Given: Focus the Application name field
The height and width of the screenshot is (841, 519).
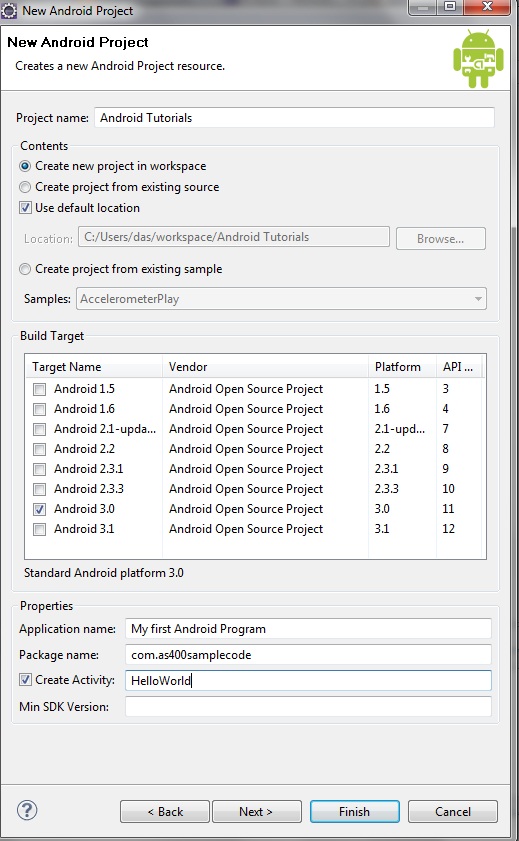Looking at the screenshot, I should [x=308, y=629].
